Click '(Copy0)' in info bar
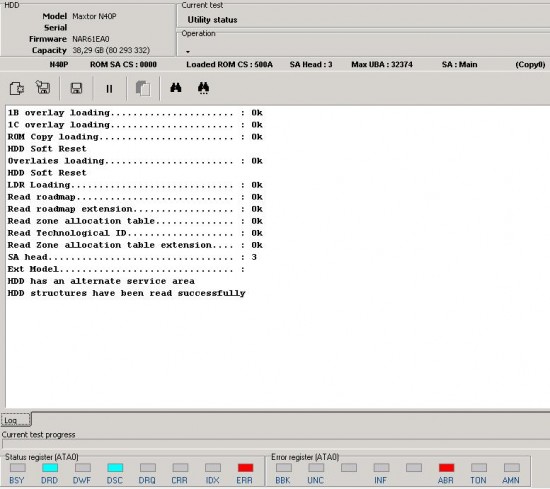The width and height of the screenshot is (550, 489). (x=530, y=65)
